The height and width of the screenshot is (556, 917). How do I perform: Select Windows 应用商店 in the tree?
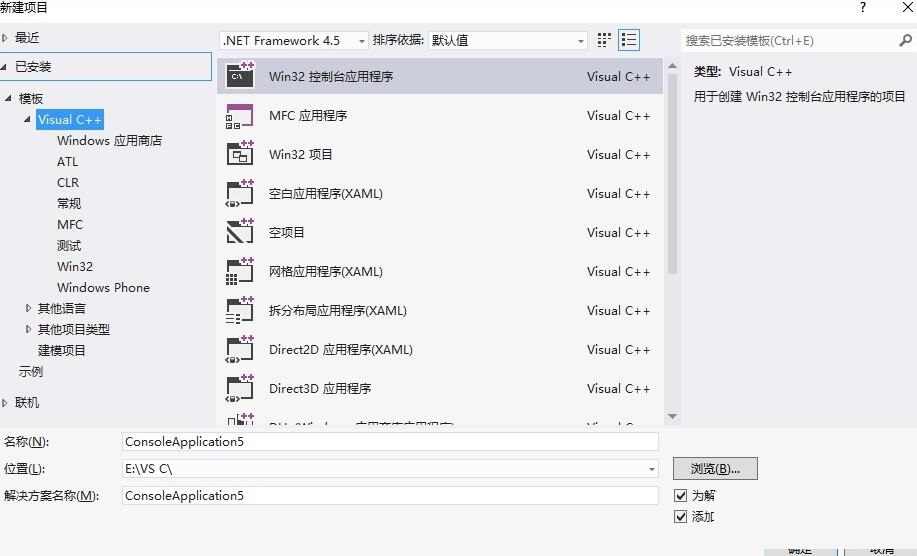click(x=109, y=140)
